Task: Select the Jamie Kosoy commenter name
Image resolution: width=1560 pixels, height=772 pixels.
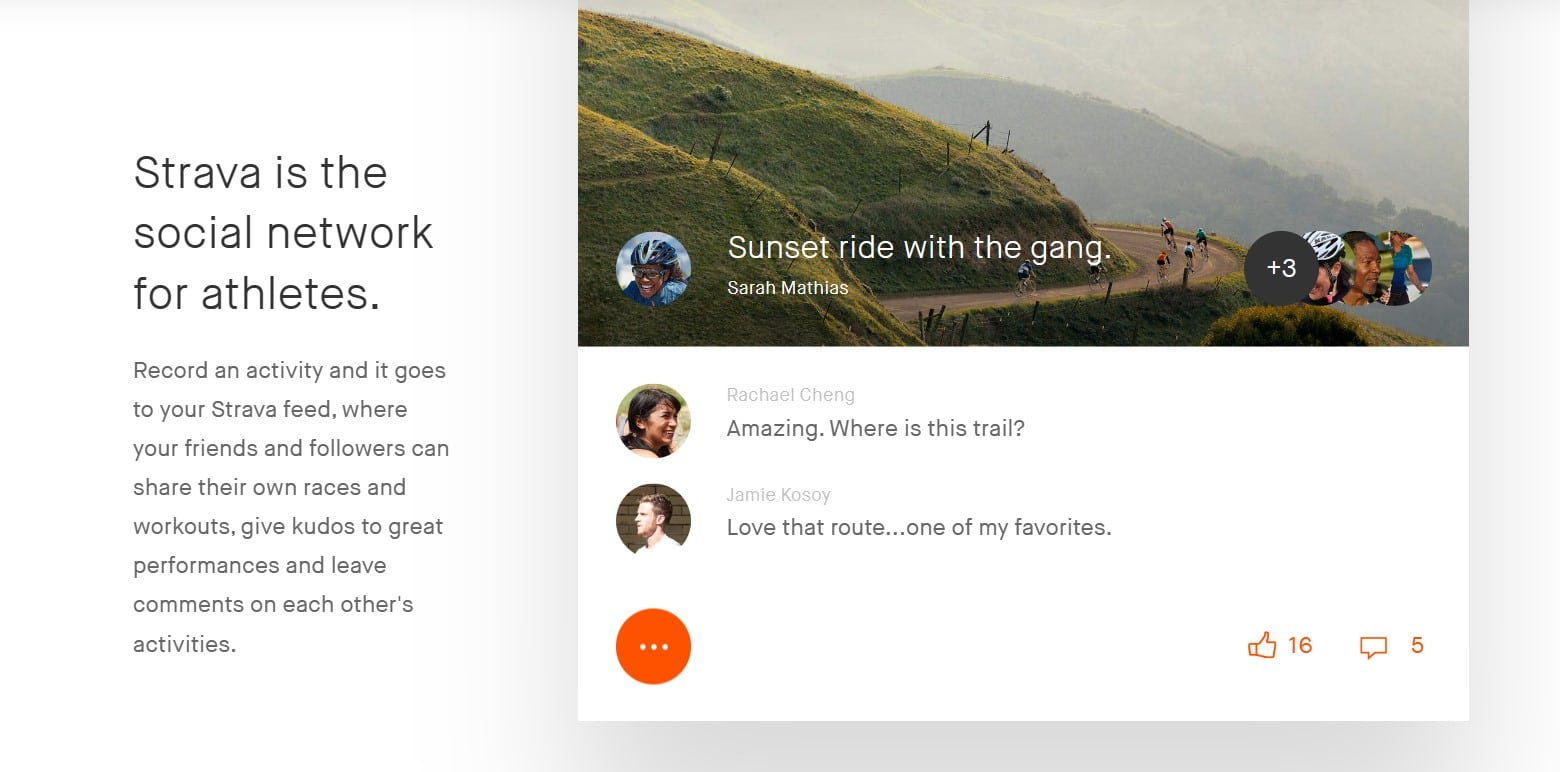Action: pos(778,495)
